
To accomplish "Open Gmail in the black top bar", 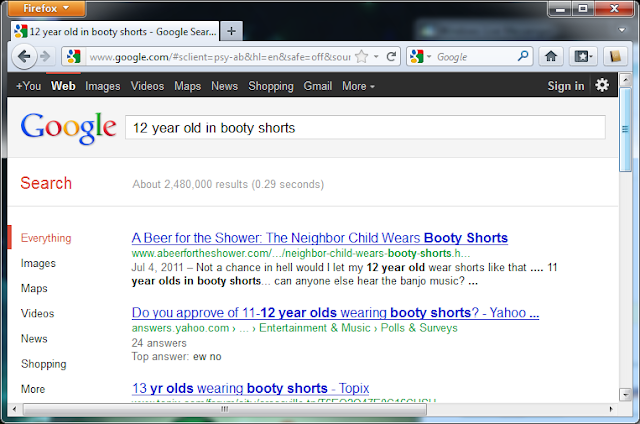I will [317, 86].
